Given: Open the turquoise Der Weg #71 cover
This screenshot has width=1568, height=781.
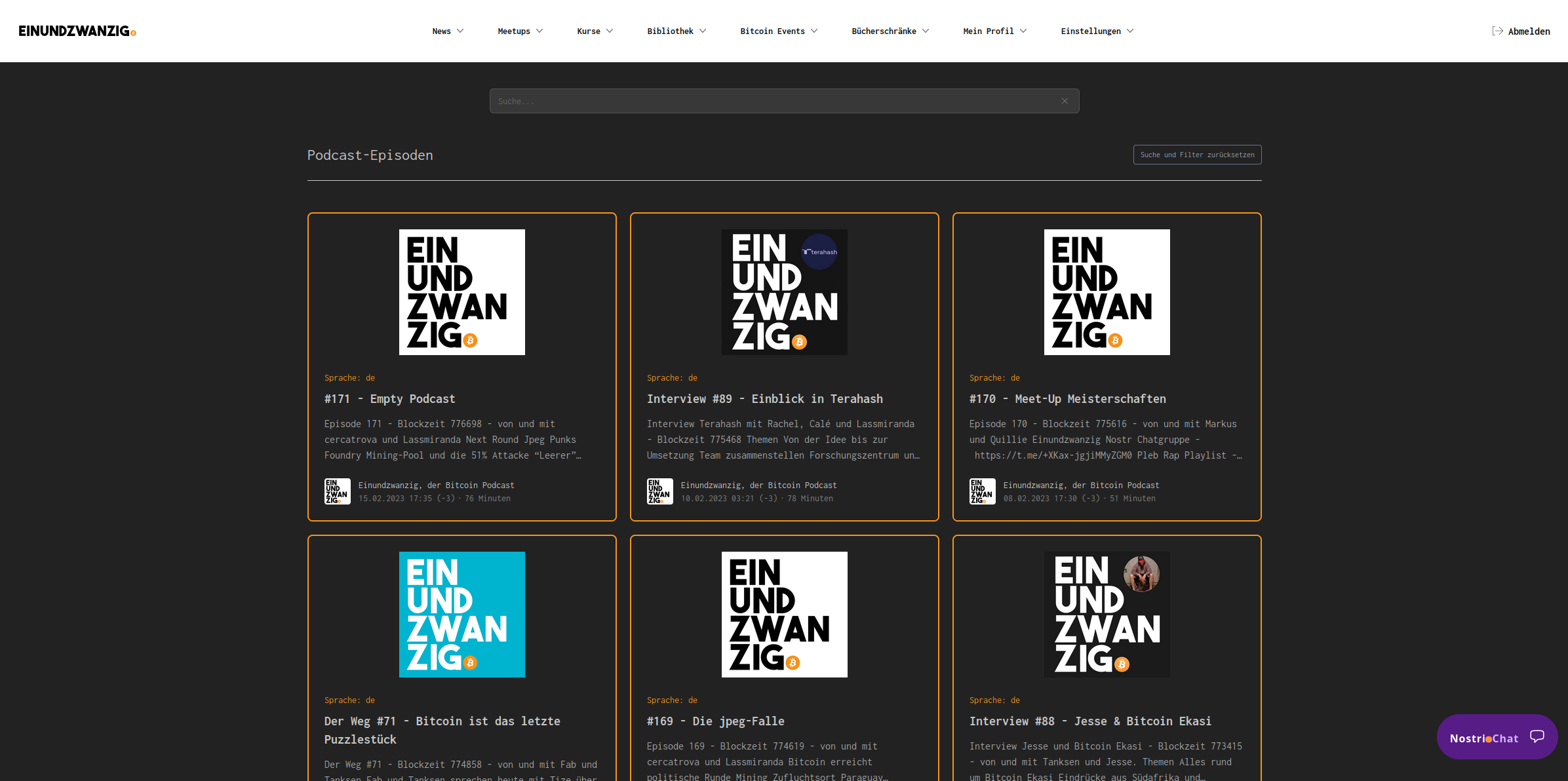Looking at the screenshot, I should click(x=461, y=615).
